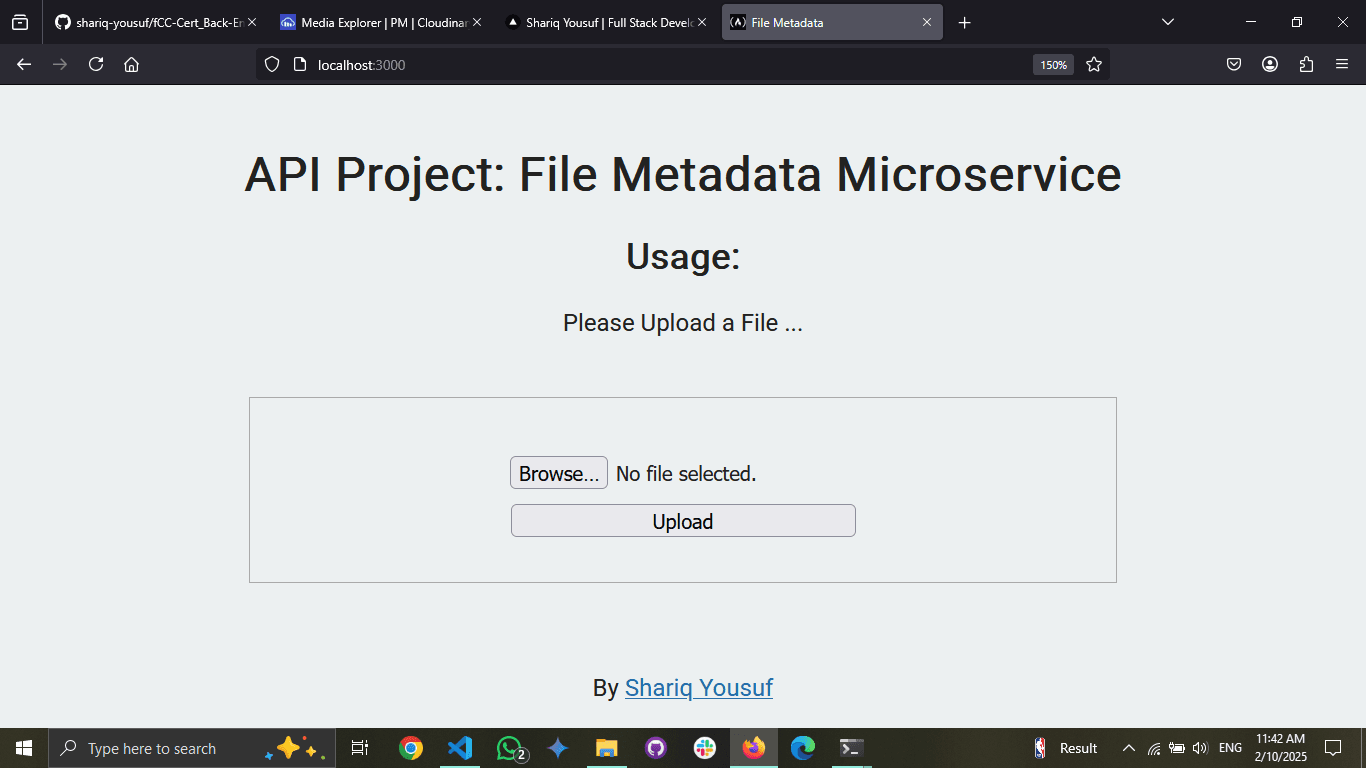Click the 150% zoom indicator
The height and width of the screenshot is (768, 1366).
(1053, 64)
